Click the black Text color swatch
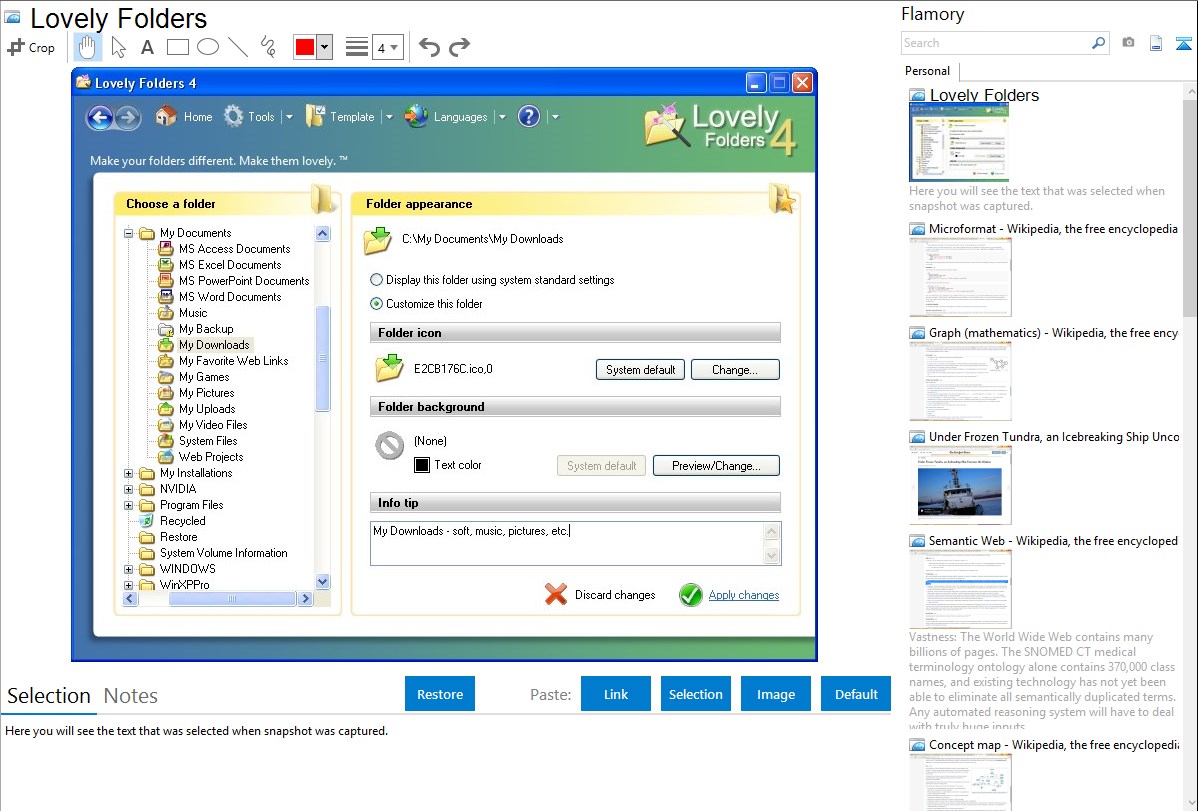 (x=422, y=465)
